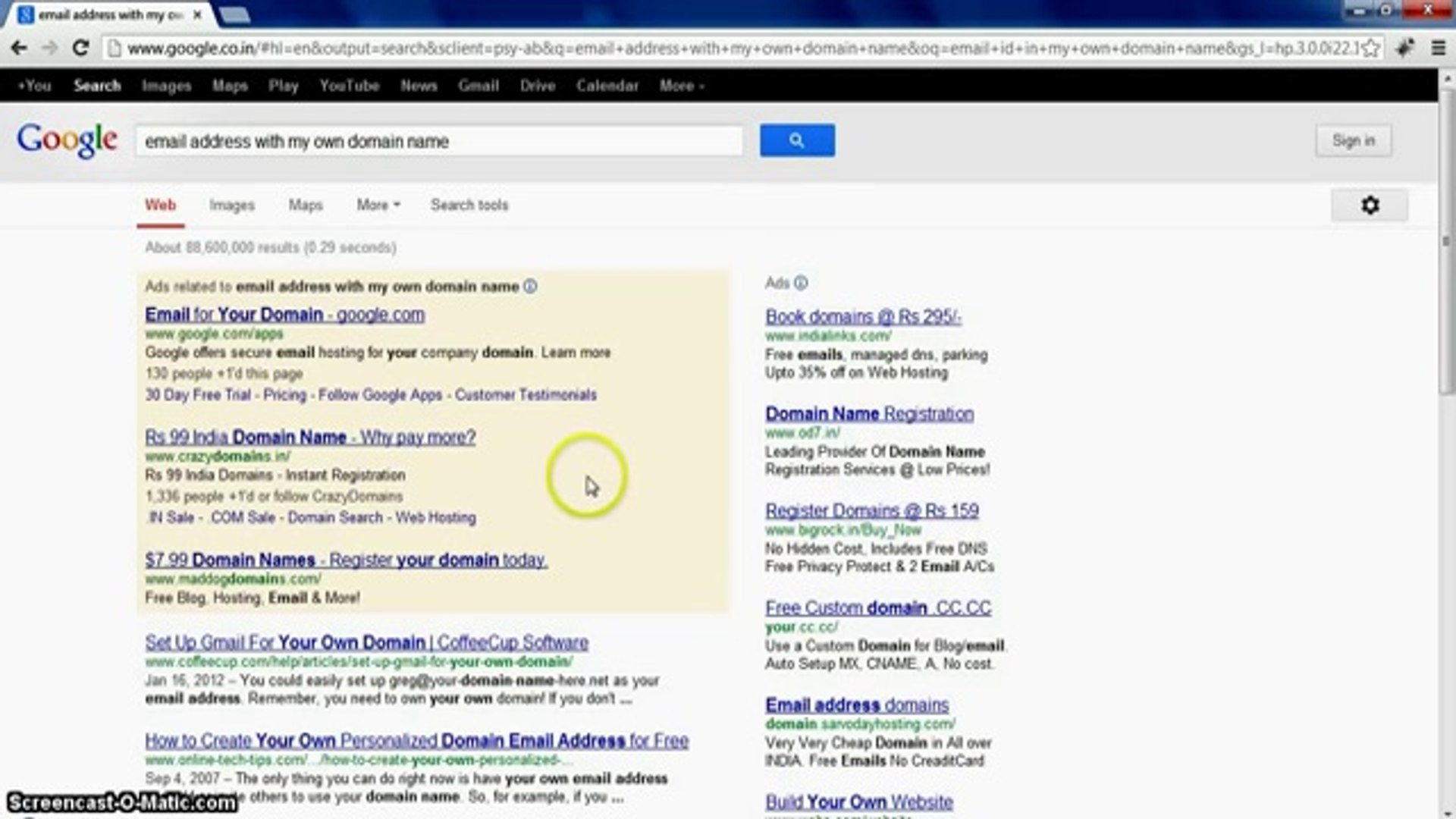Expand the More dropdown in black bar
The image size is (1456, 819).
point(681,86)
